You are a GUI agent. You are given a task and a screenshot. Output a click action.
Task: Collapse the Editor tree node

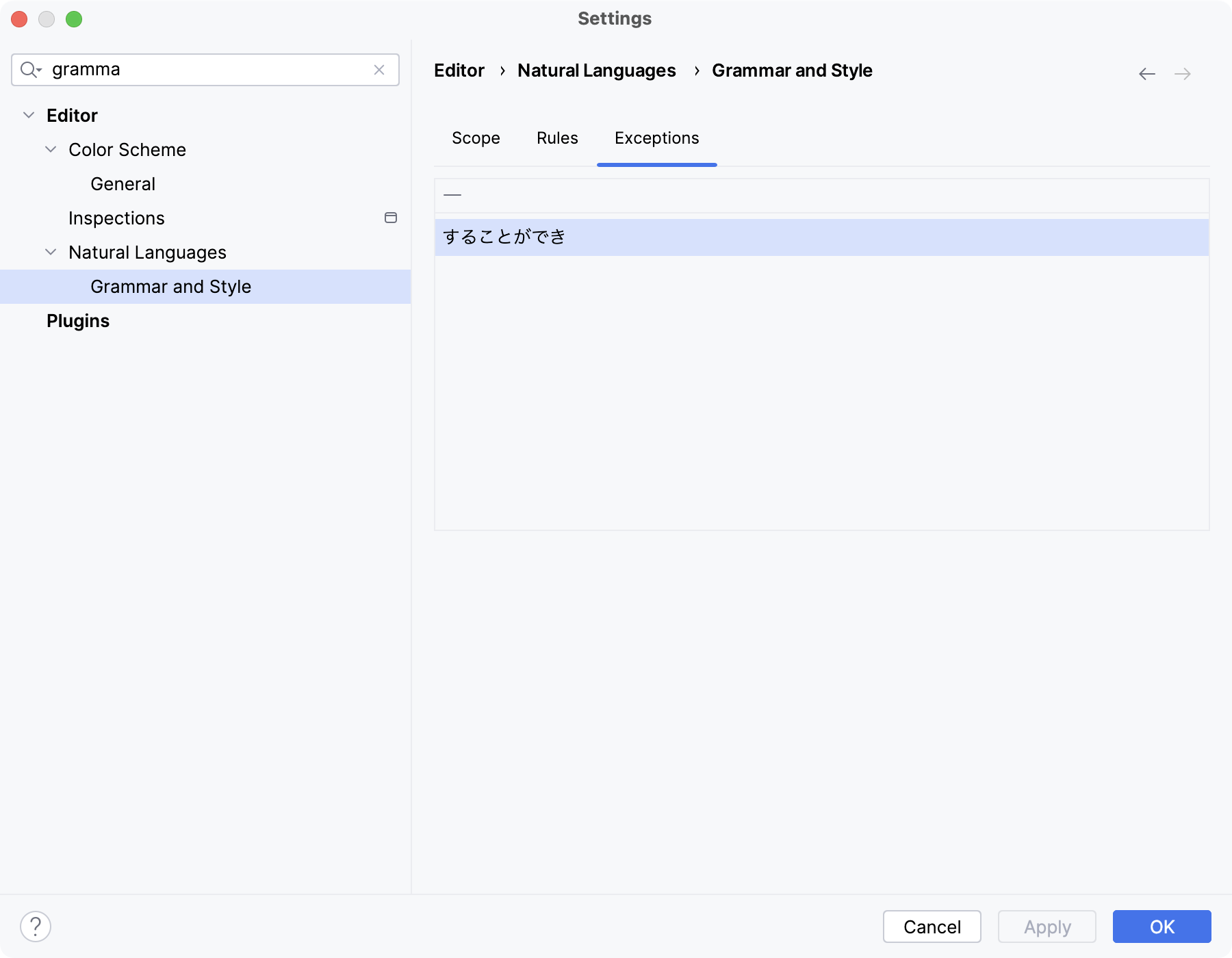click(29, 115)
